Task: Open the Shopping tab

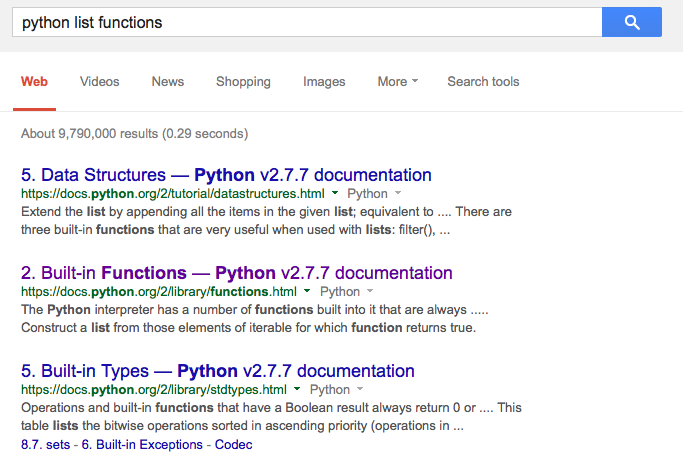Action: 243,82
